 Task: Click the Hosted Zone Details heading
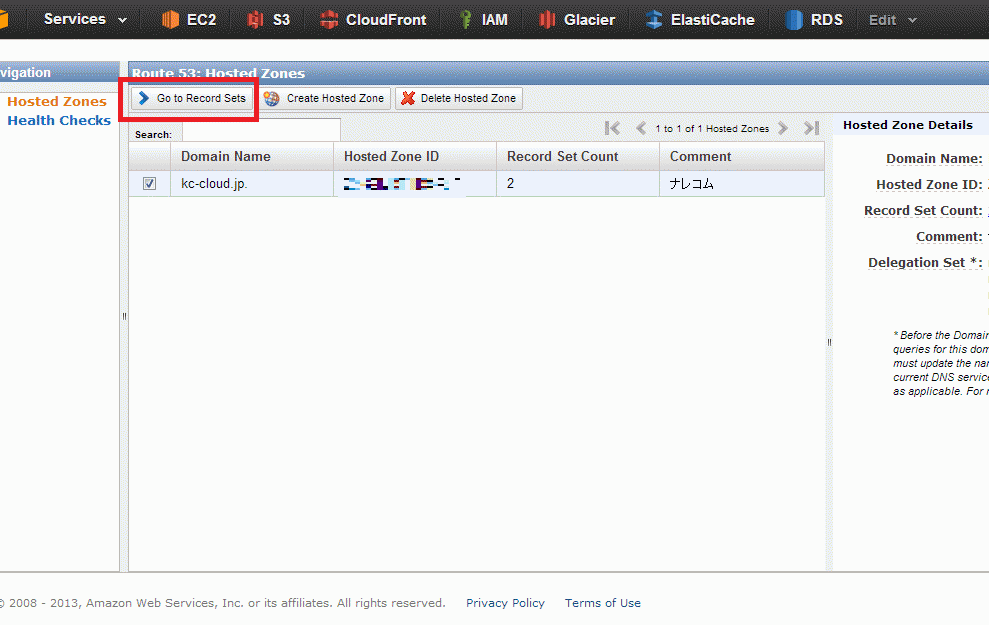(x=908, y=125)
